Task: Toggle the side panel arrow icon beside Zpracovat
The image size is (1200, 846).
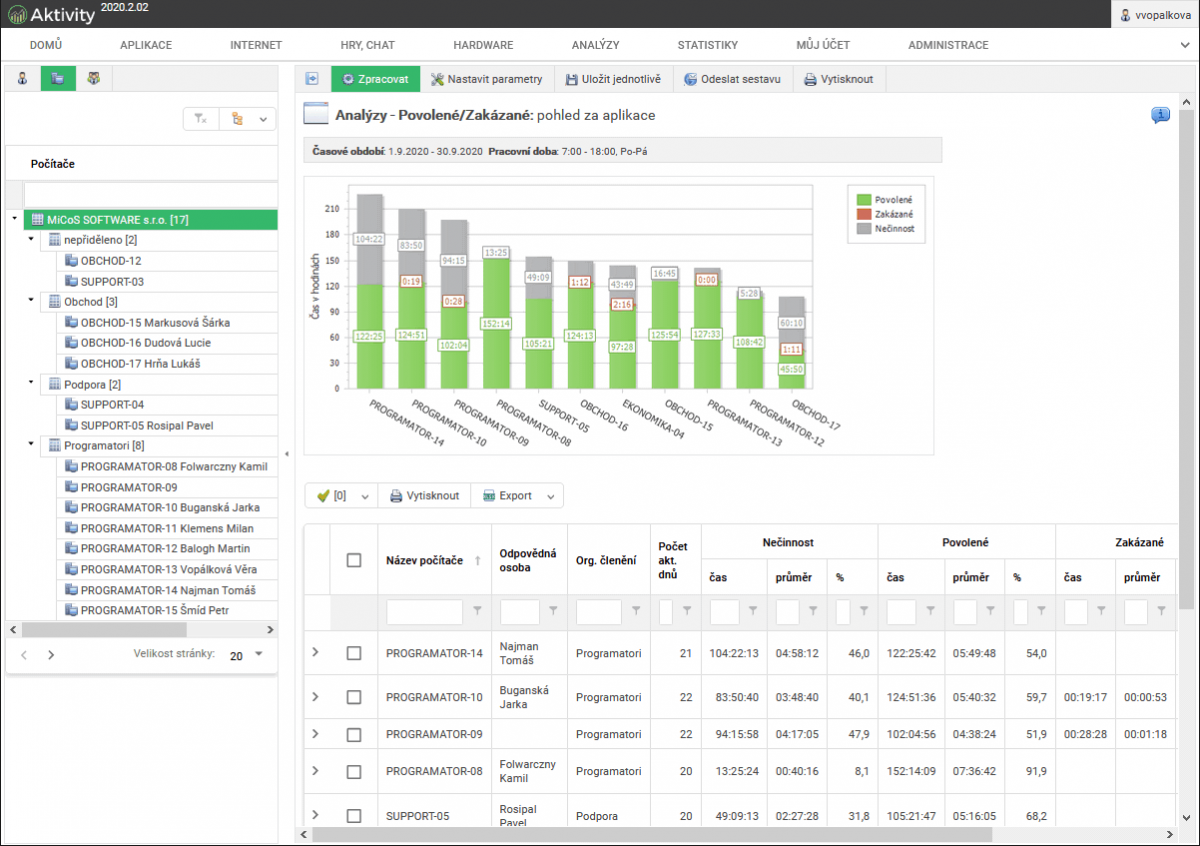Action: coord(312,79)
